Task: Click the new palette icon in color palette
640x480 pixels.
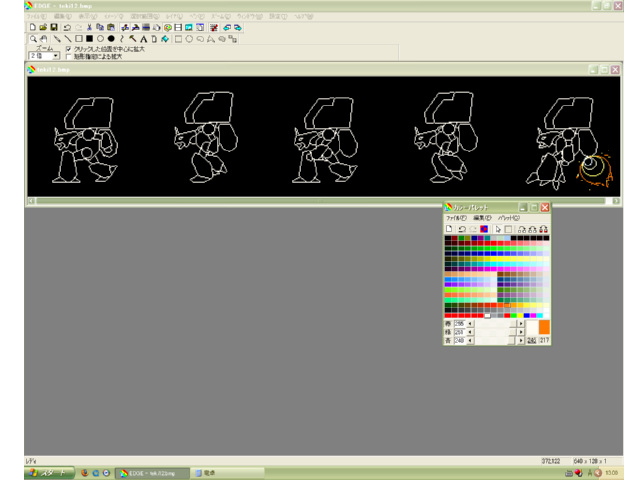Action: (449, 229)
